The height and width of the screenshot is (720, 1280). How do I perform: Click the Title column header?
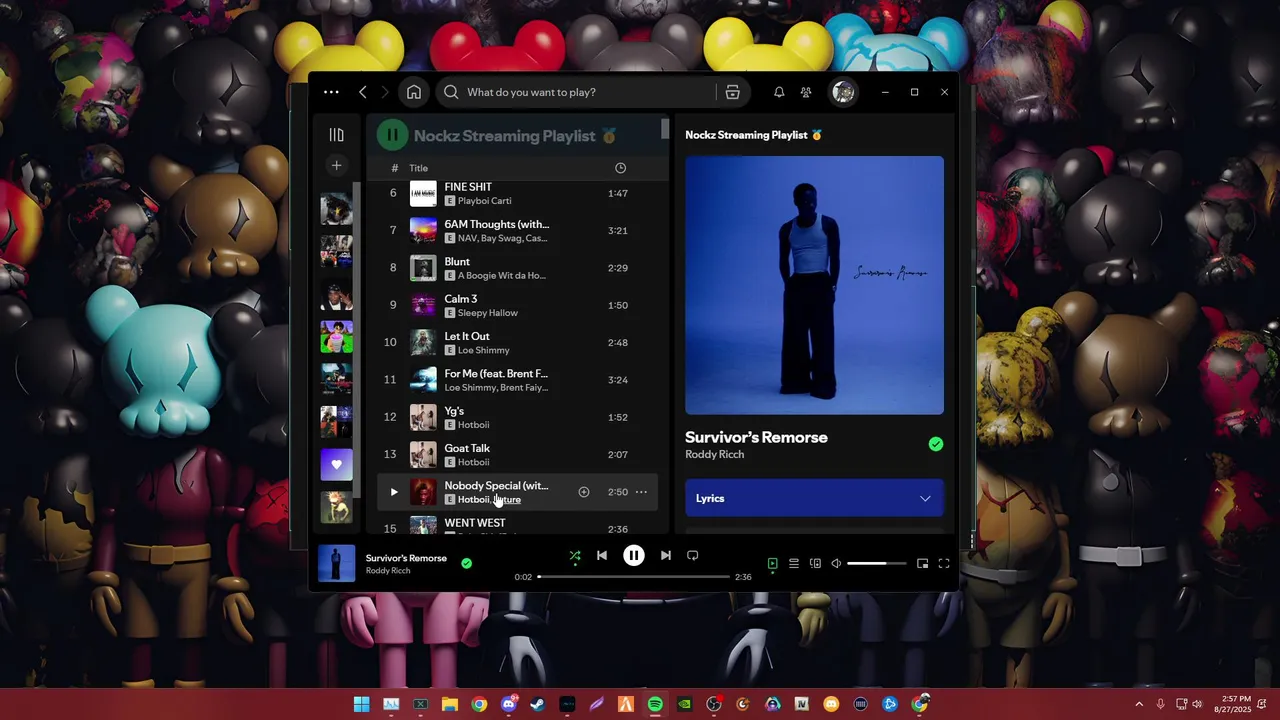tap(418, 168)
